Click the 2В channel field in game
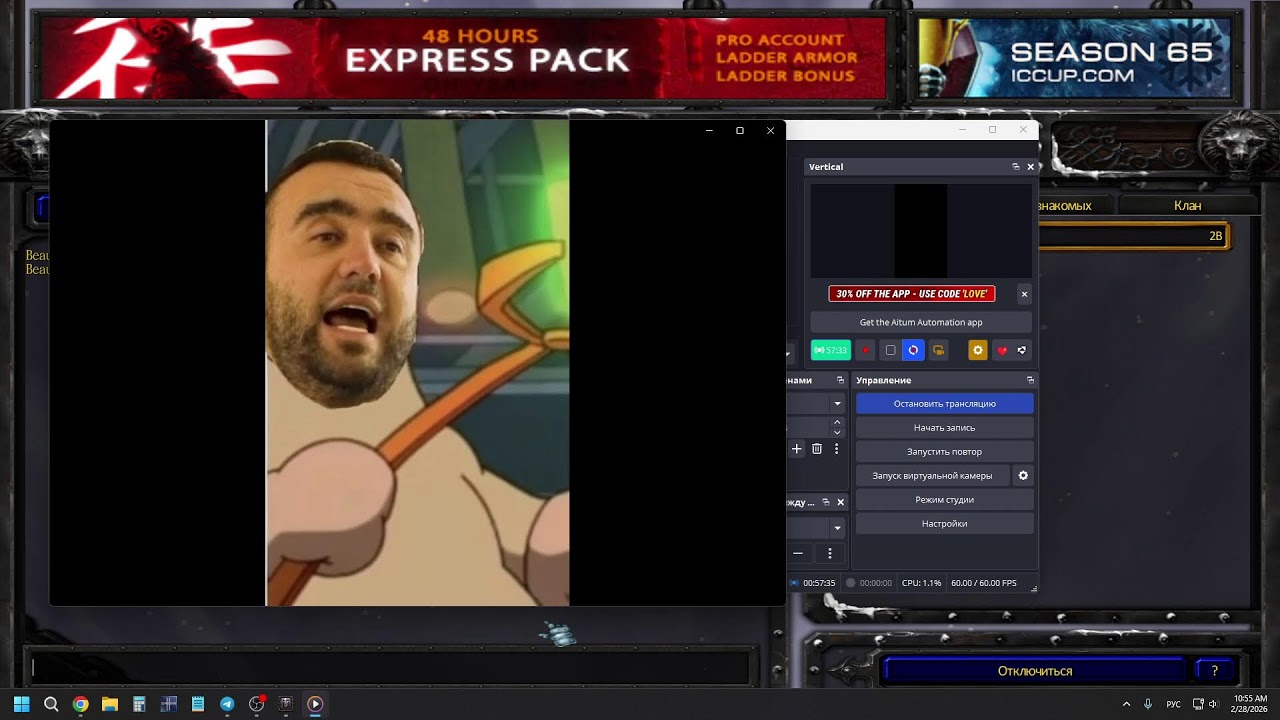The height and width of the screenshot is (720, 1280). (1133, 236)
